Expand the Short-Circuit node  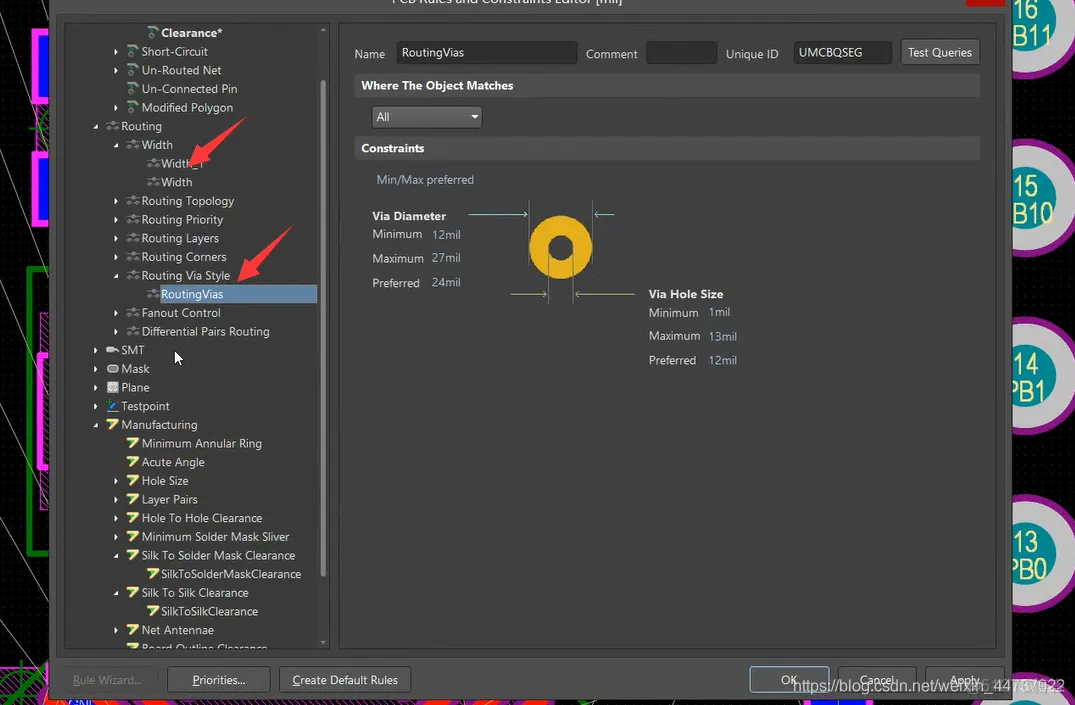click(x=116, y=51)
